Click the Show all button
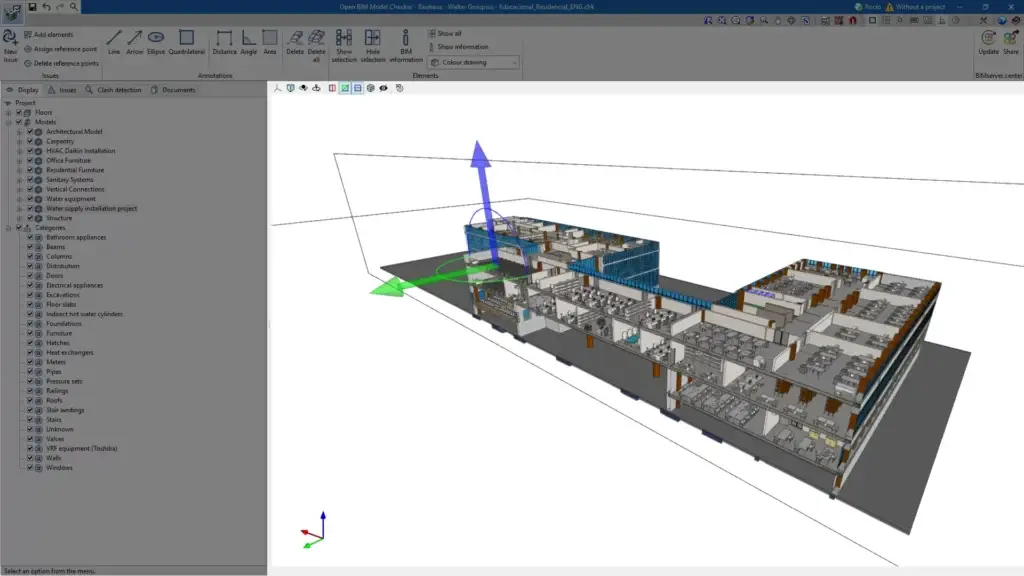The width and height of the screenshot is (1024, 576). 446,33
